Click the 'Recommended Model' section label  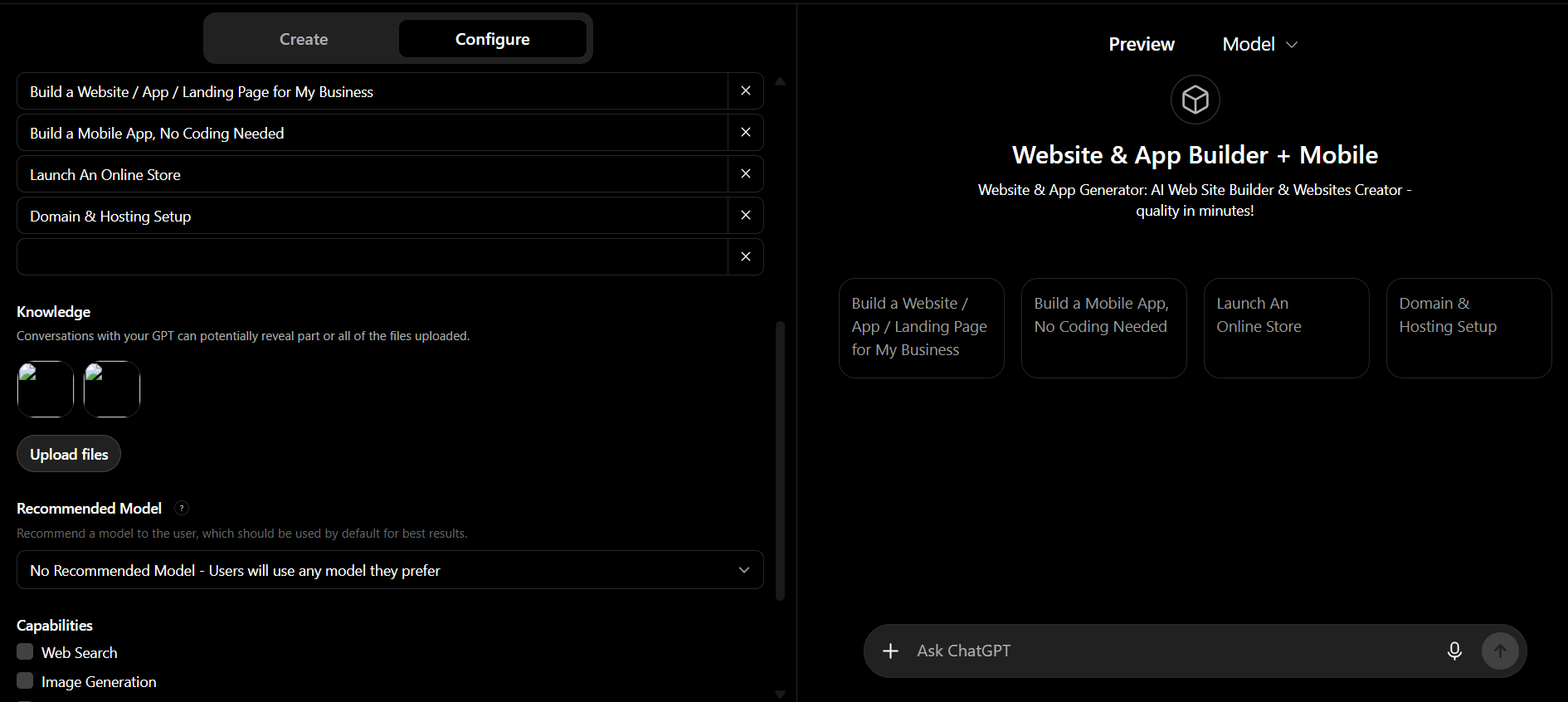click(90, 509)
